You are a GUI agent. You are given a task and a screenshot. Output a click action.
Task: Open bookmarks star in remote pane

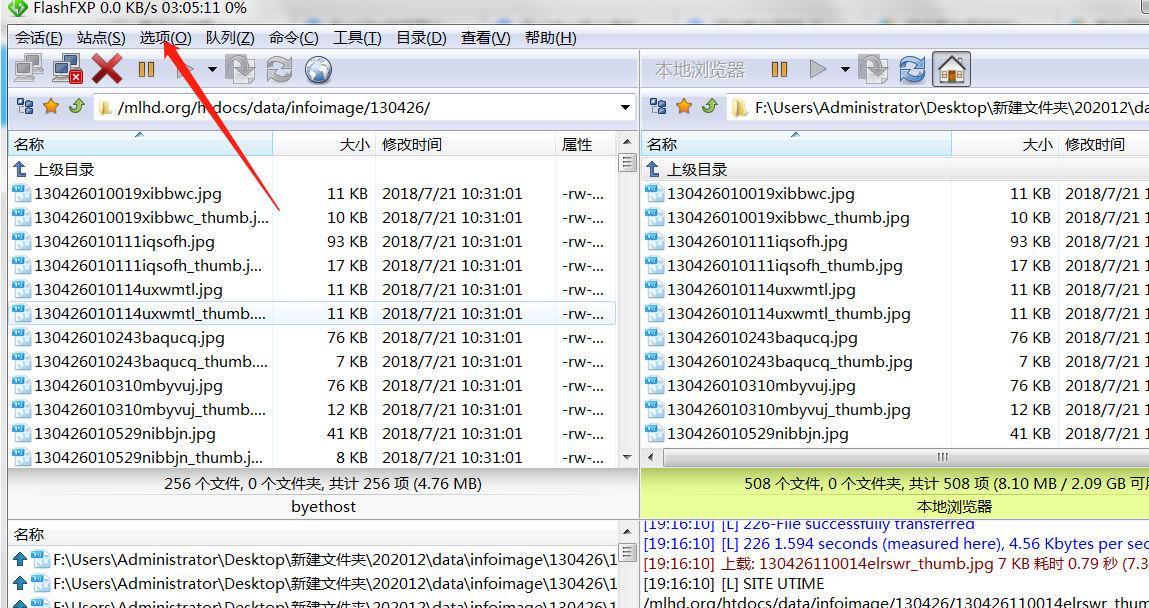point(51,106)
